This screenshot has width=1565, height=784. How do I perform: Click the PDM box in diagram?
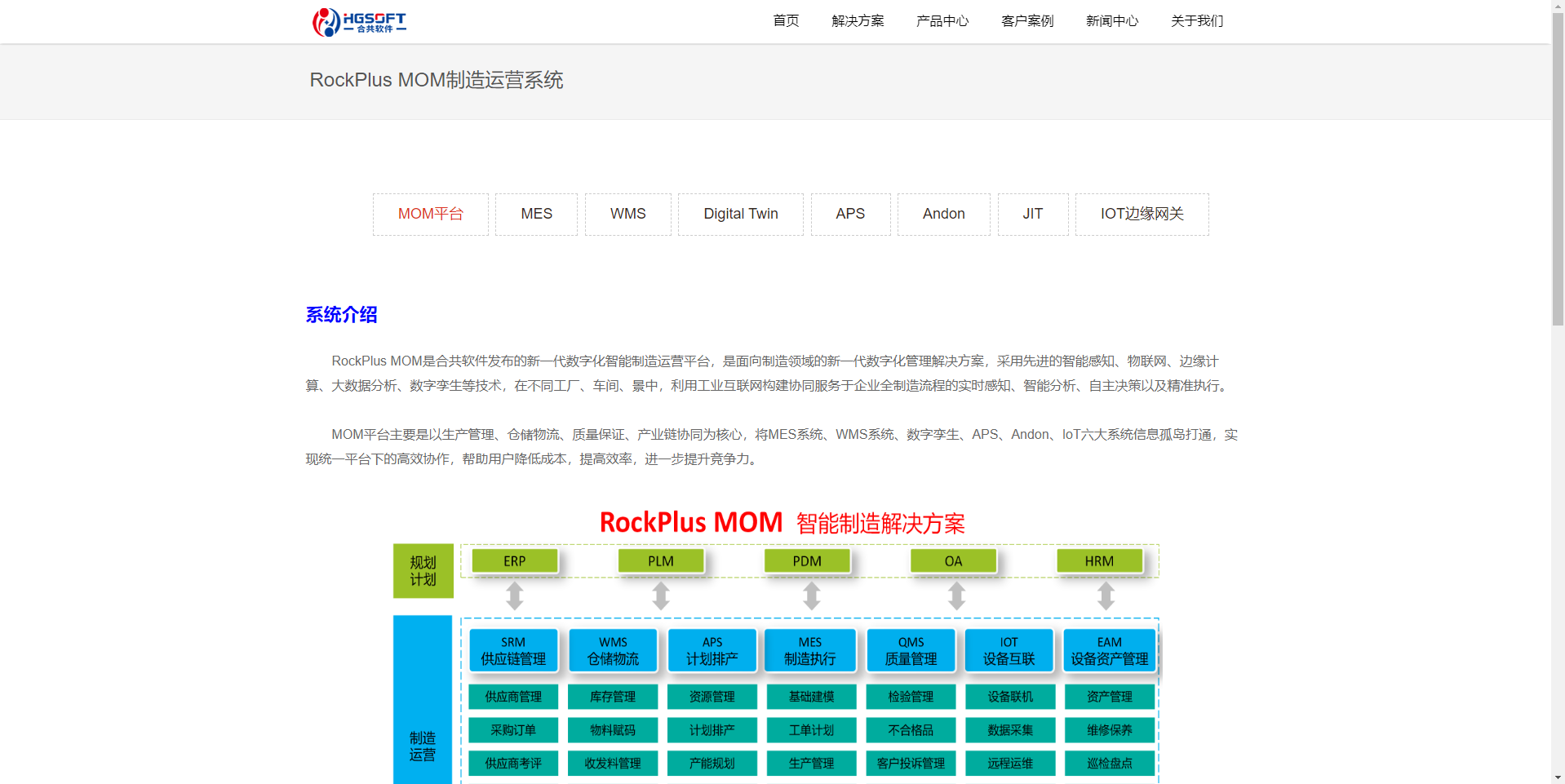[x=807, y=561]
